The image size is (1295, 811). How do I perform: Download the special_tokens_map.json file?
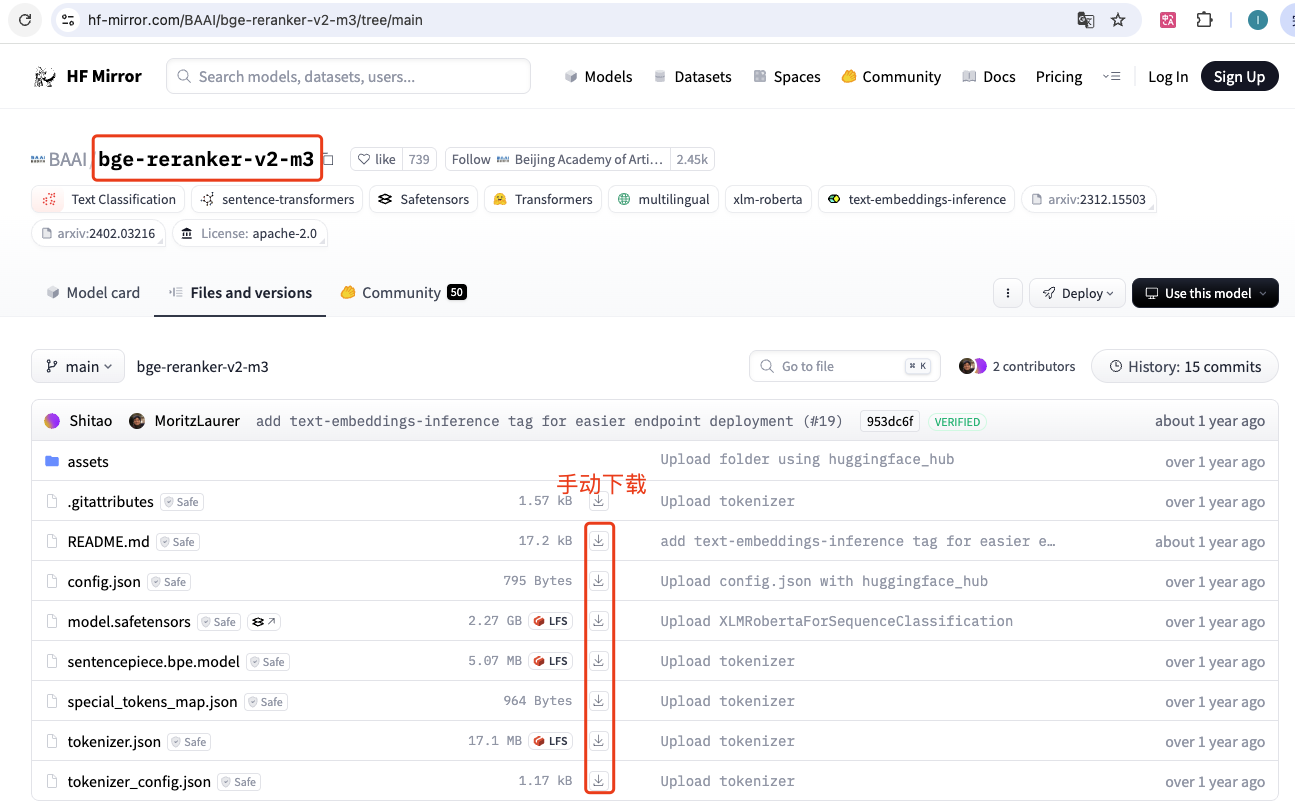(598, 701)
